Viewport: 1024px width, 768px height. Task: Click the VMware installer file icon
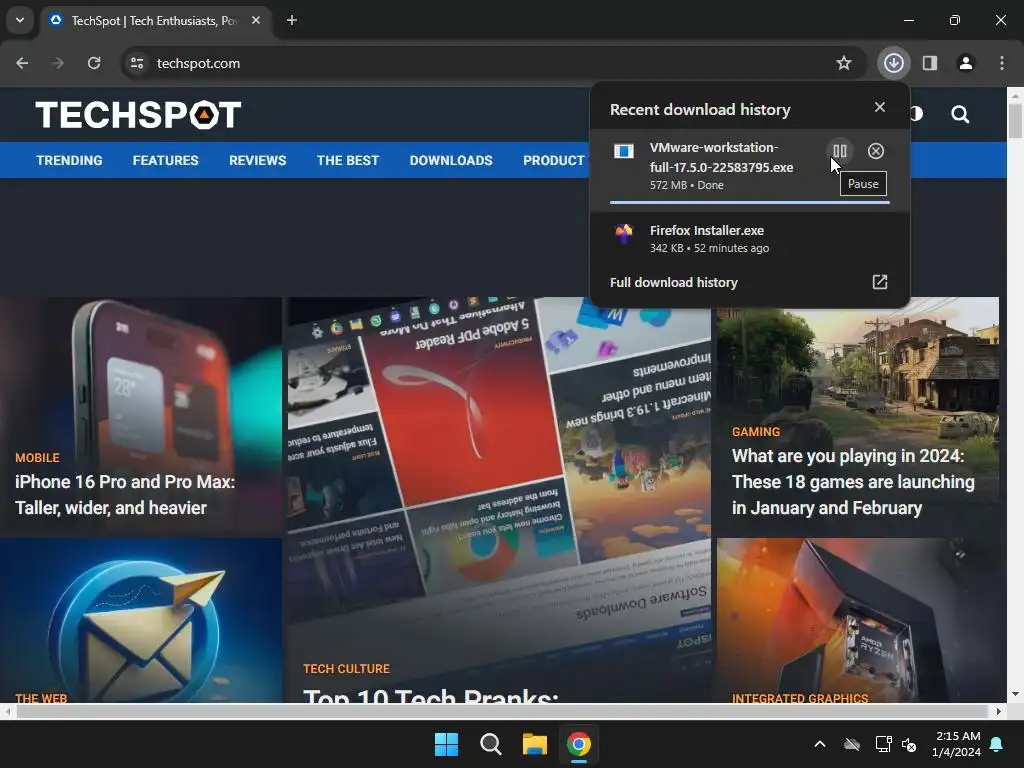[x=624, y=152]
